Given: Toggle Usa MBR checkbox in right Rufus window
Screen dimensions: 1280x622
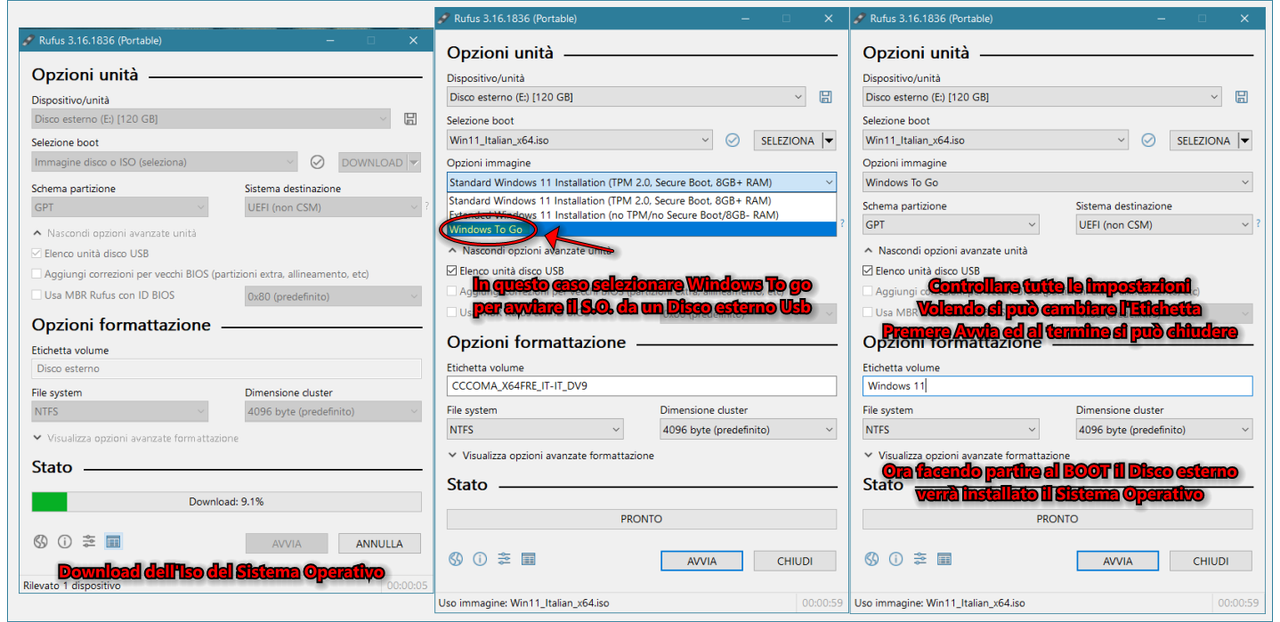Looking at the screenshot, I should [868, 312].
